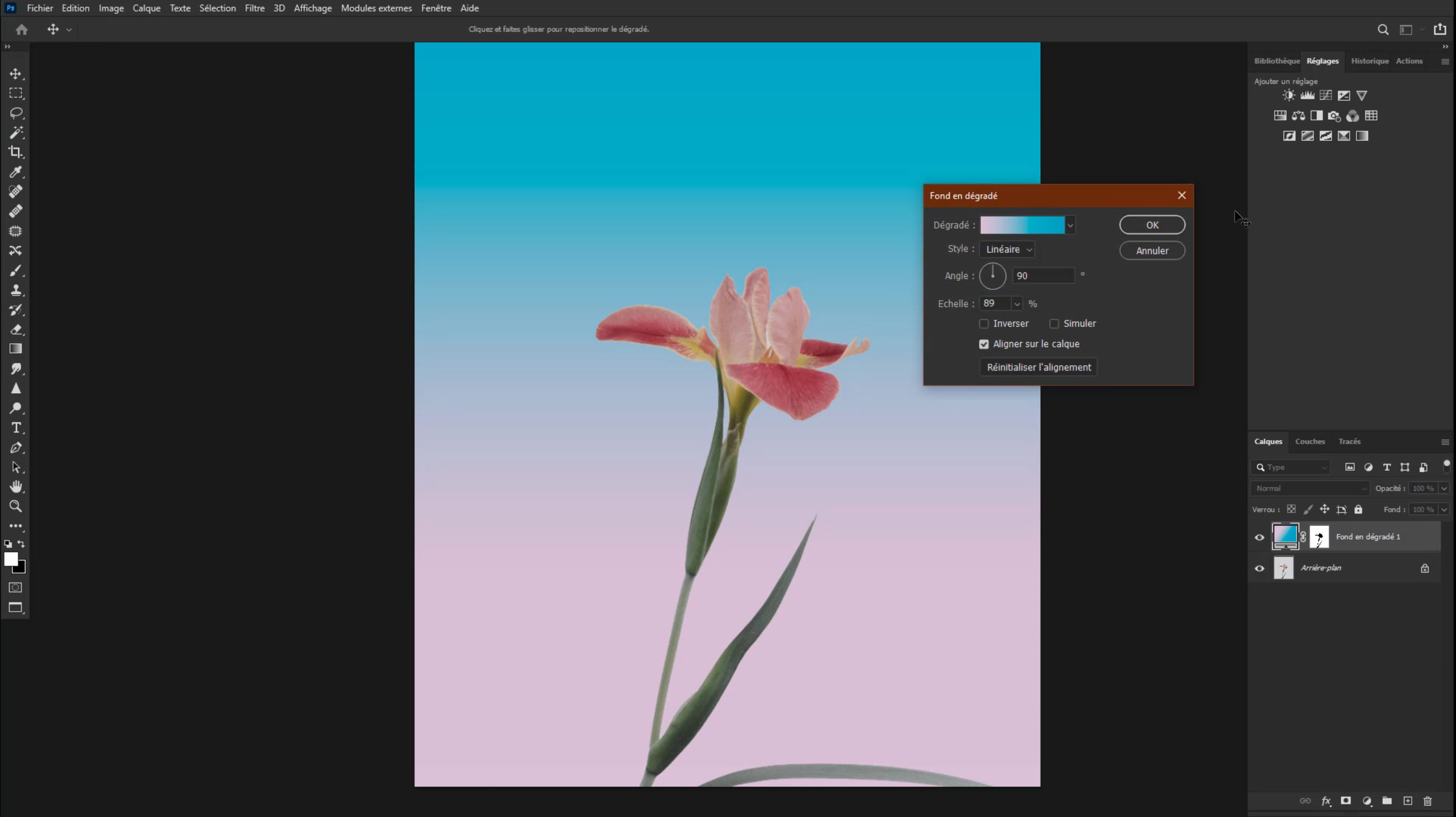Select the Eyedropper tool
The image size is (1456, 817).
pyautogui.click(x=16, y=172)
